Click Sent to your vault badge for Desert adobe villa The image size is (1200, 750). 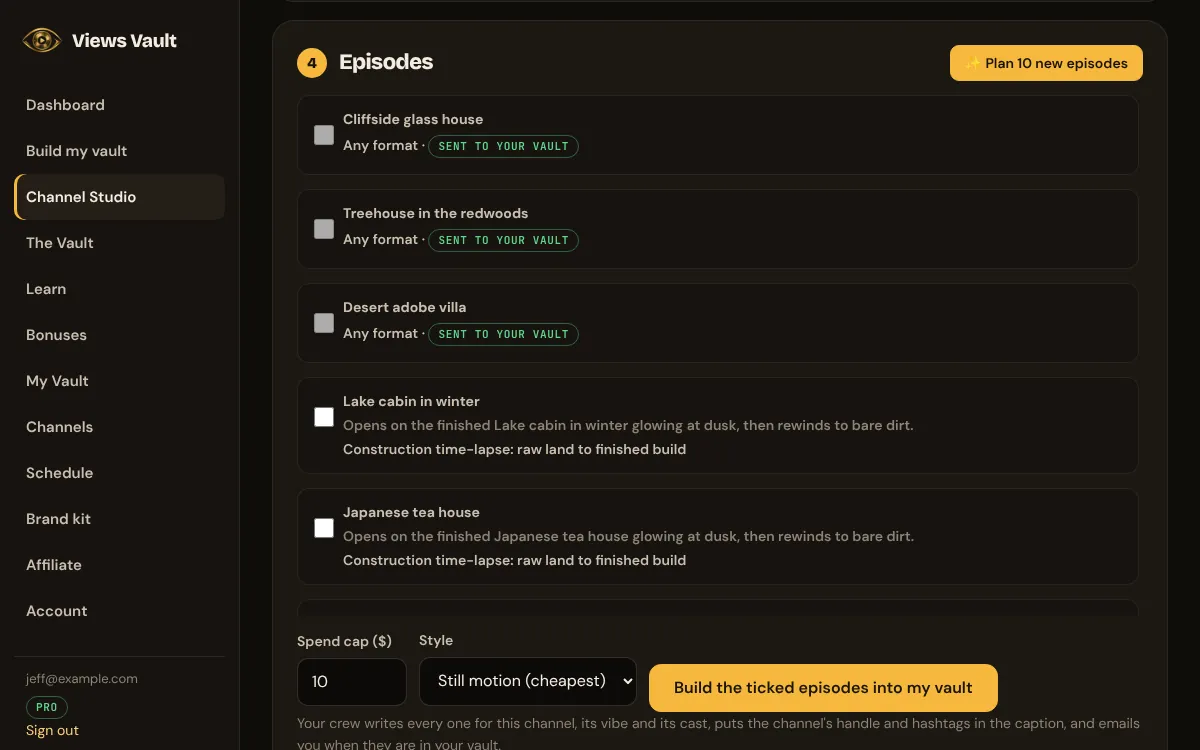click(503, 334)
